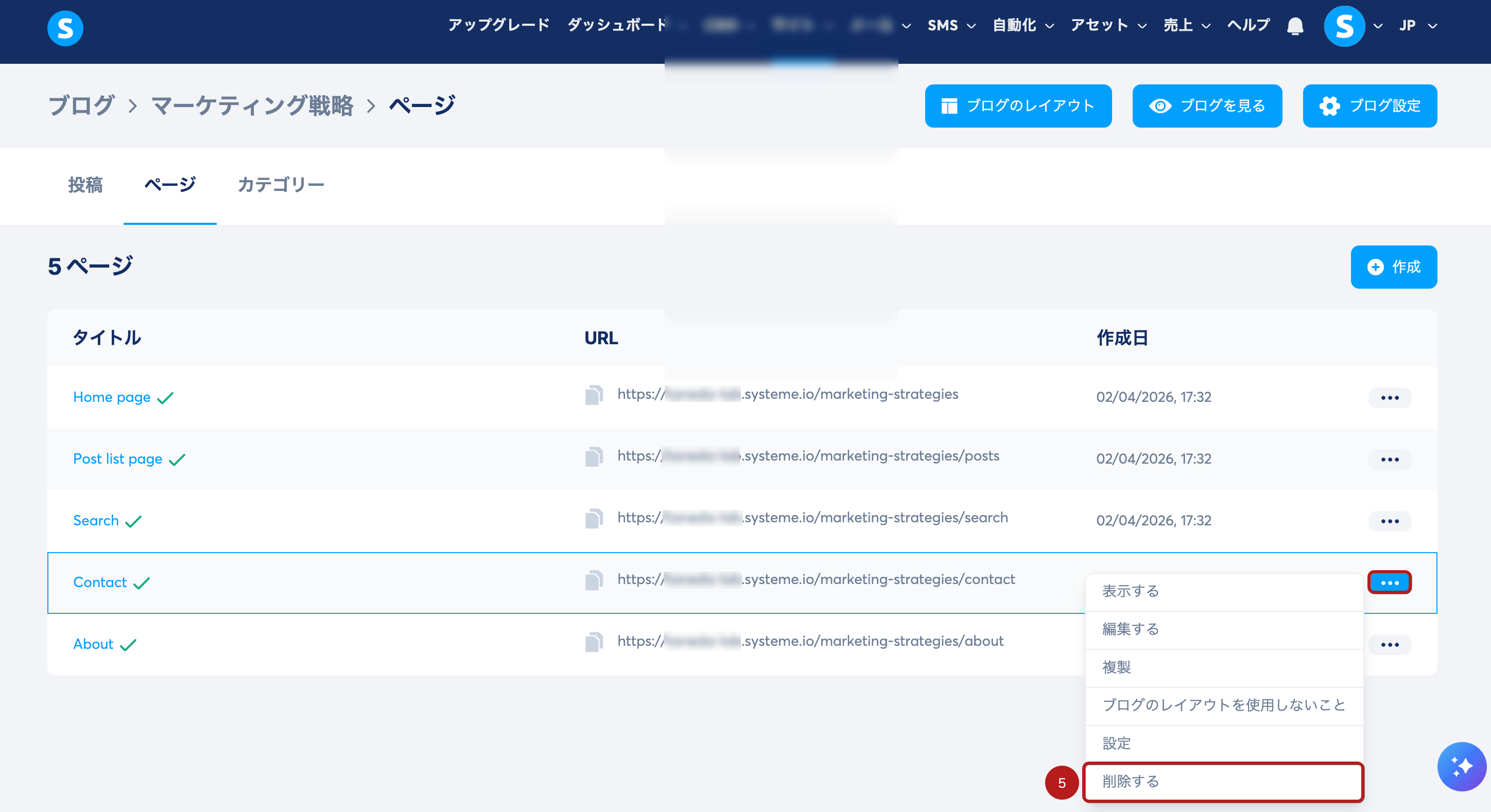Expand the 自動化 navigation dropdown
Viewport: 1491px width, 812px height.
pyautogui.click(x=1023, y=25)
